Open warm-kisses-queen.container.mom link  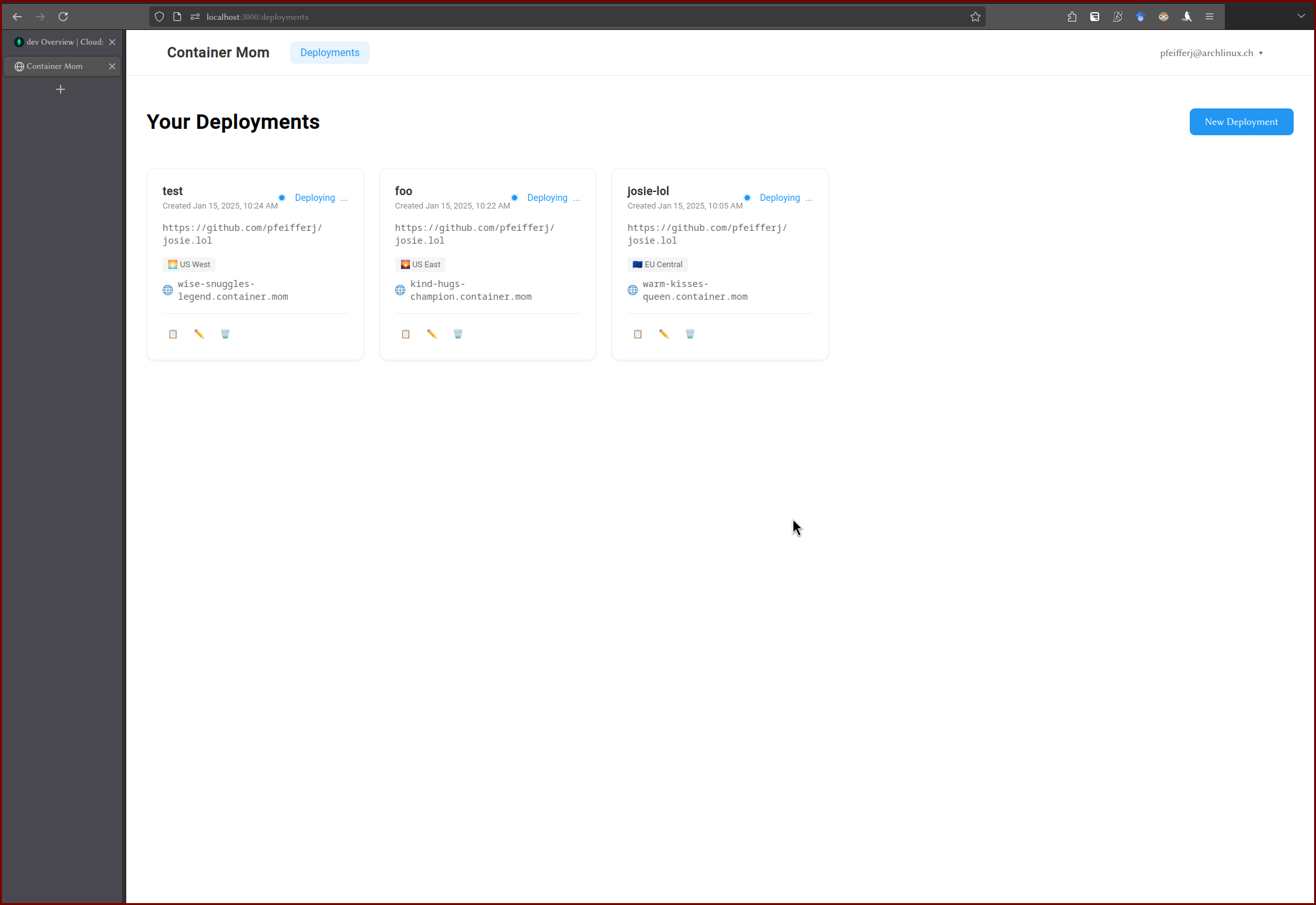694,290
